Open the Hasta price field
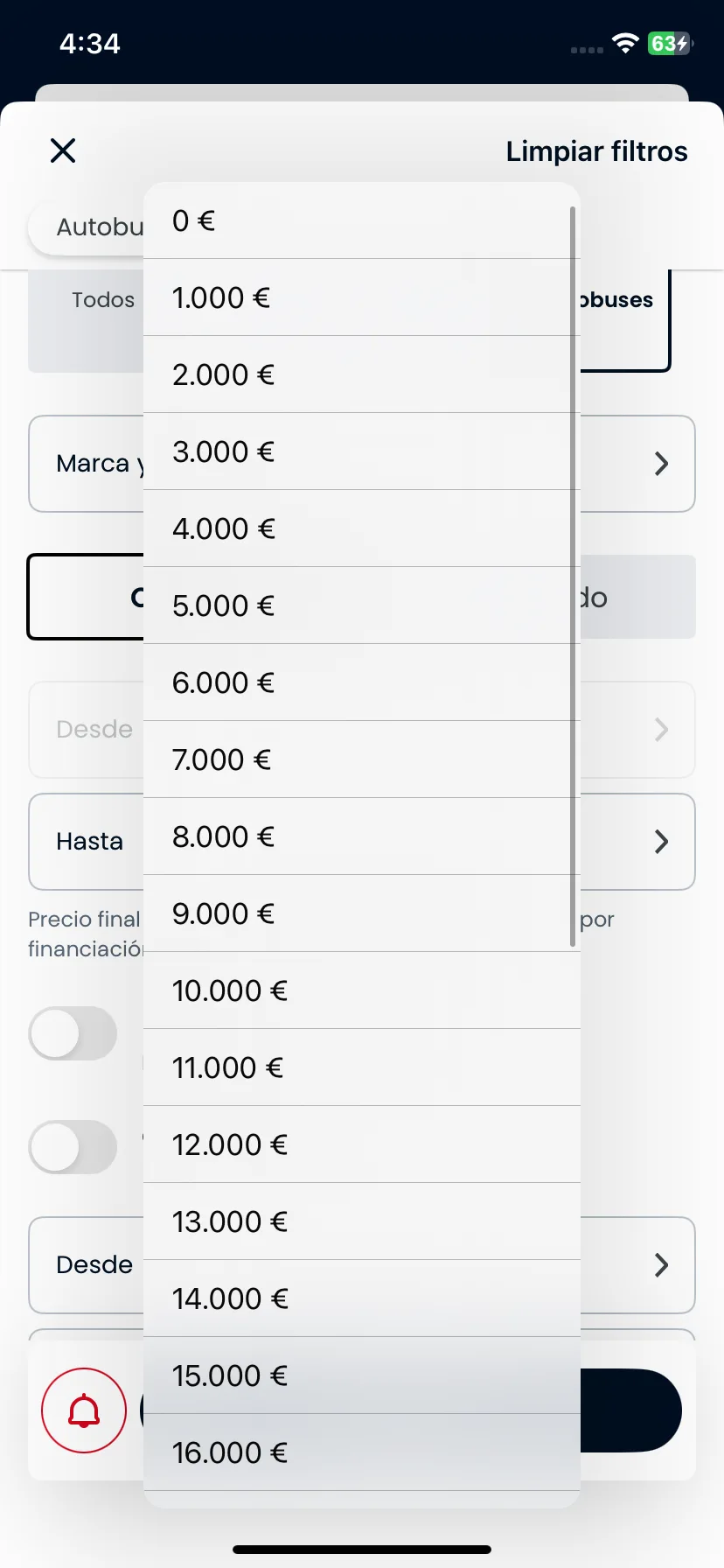 [x=362, y=842]
